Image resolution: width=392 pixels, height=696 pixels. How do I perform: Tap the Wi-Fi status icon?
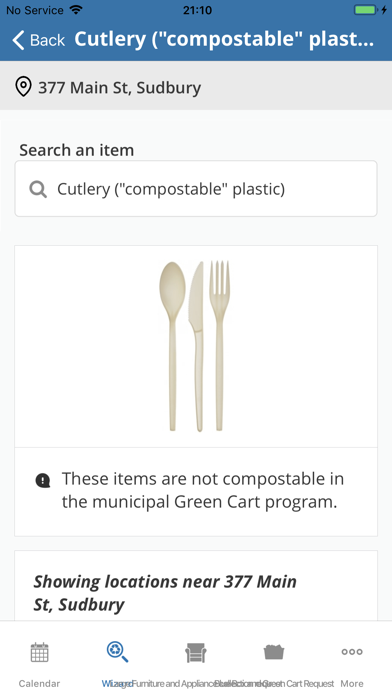(x=76, y=10)
